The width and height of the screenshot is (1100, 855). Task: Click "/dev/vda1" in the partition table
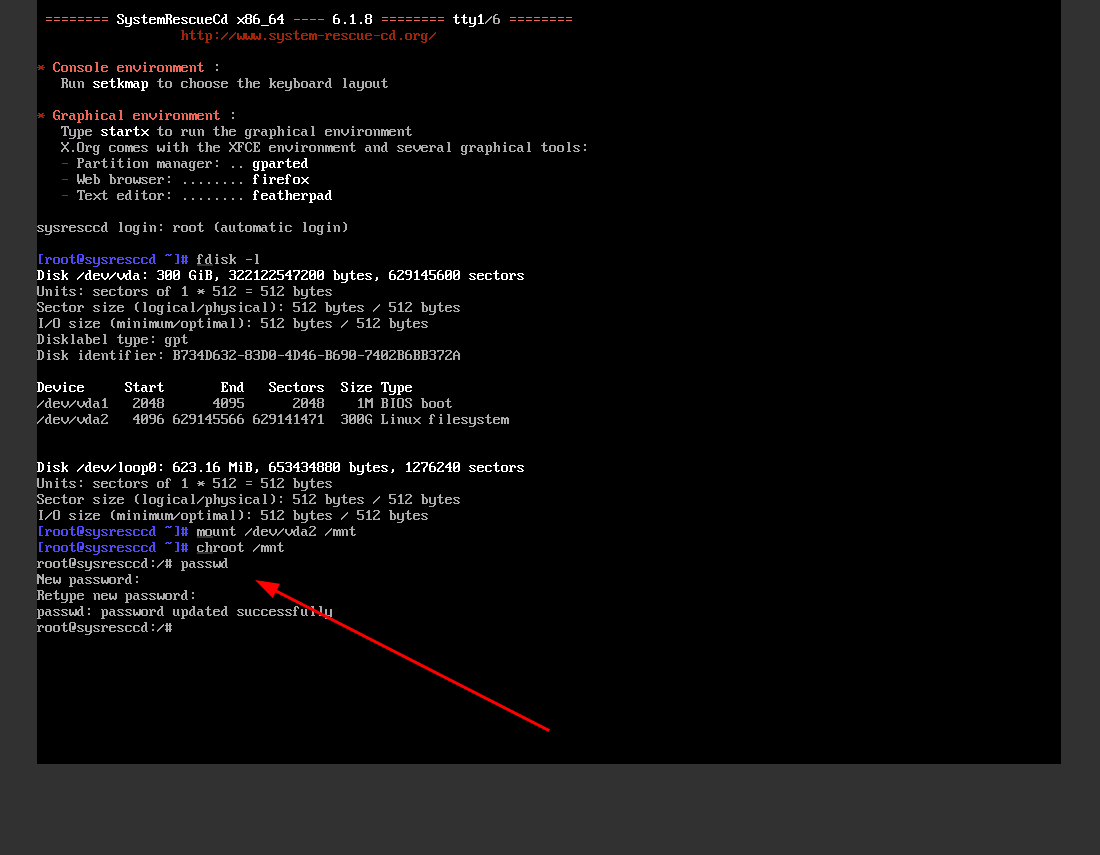72,404
